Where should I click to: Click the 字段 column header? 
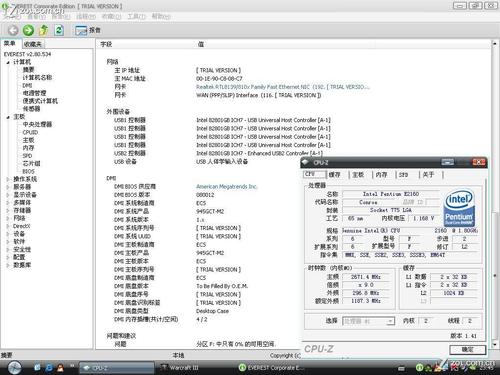click(107, 44)
